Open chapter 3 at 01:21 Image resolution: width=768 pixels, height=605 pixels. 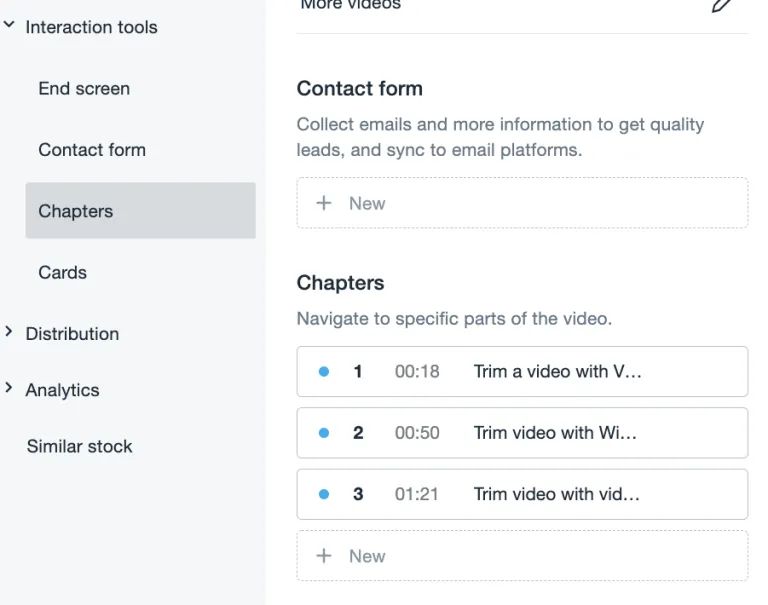click(522, 494)
